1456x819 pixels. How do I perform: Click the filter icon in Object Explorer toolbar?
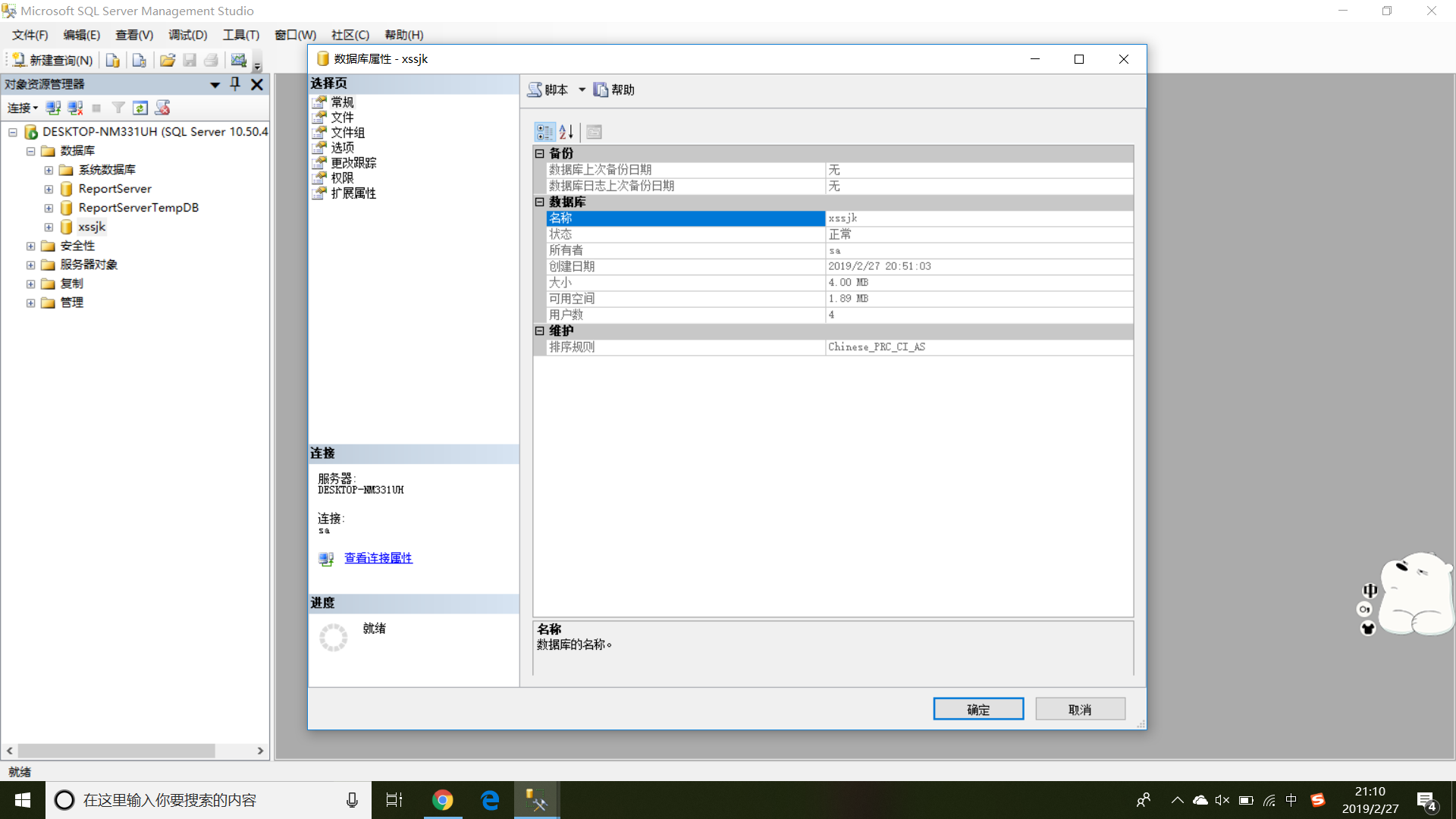point(118,108)
